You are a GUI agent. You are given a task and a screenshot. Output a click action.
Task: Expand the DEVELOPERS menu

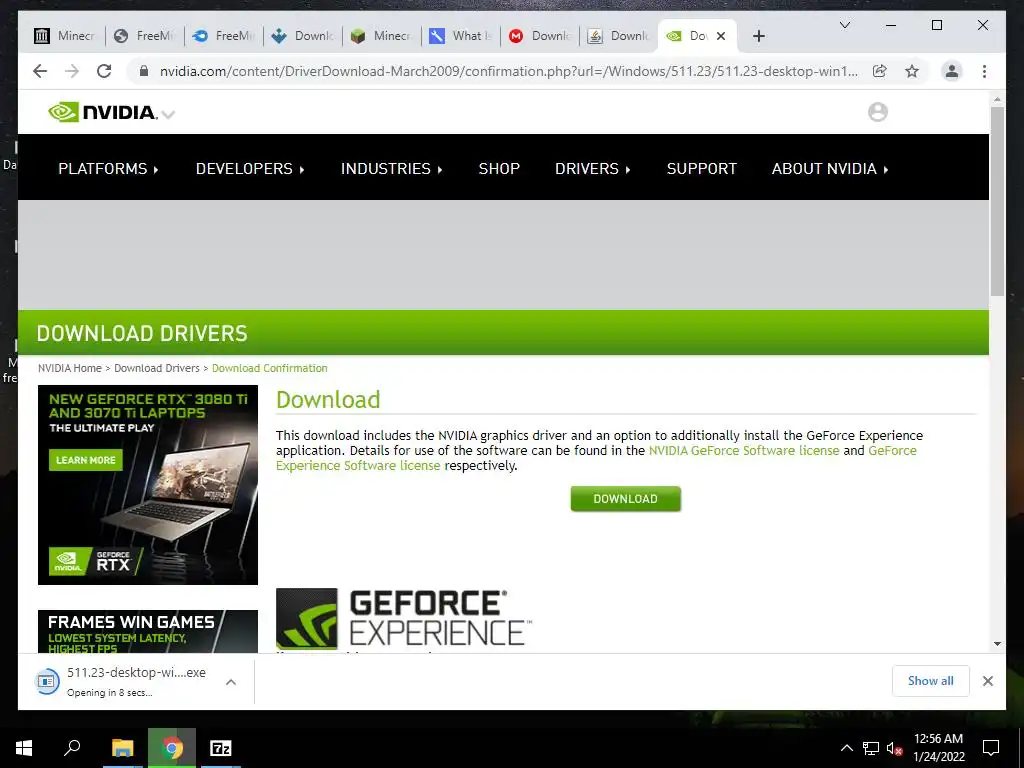tap(250, 168)
